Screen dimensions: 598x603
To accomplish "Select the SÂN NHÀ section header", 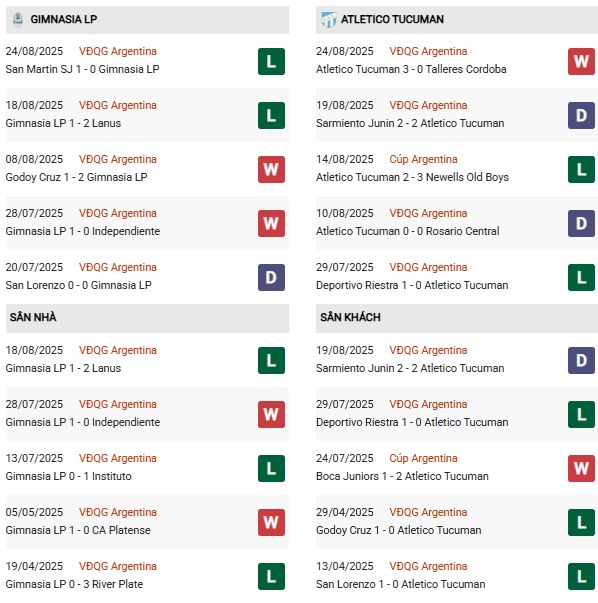I will point(147,318).
